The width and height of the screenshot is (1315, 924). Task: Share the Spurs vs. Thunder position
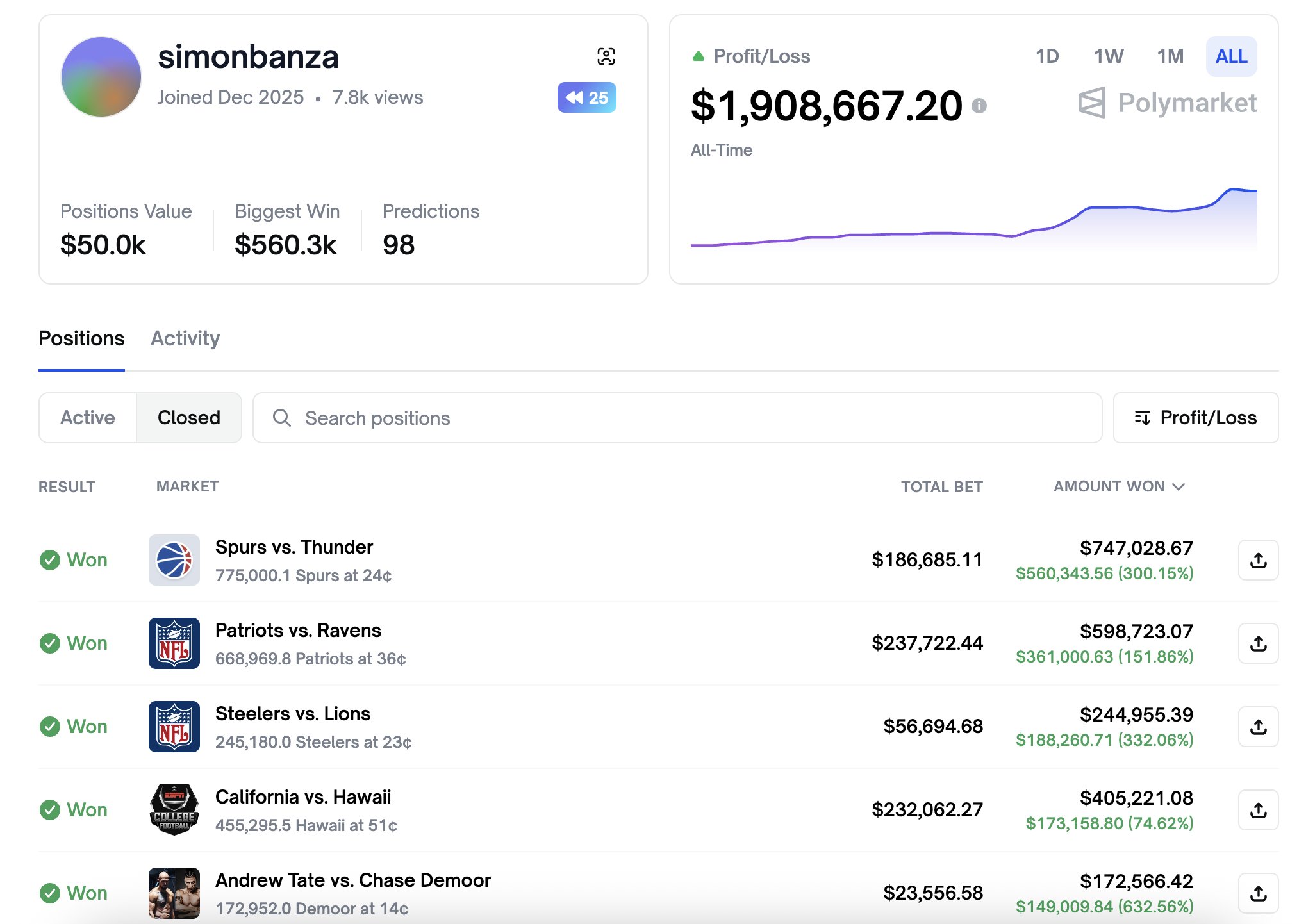(x=1258, y=560)
